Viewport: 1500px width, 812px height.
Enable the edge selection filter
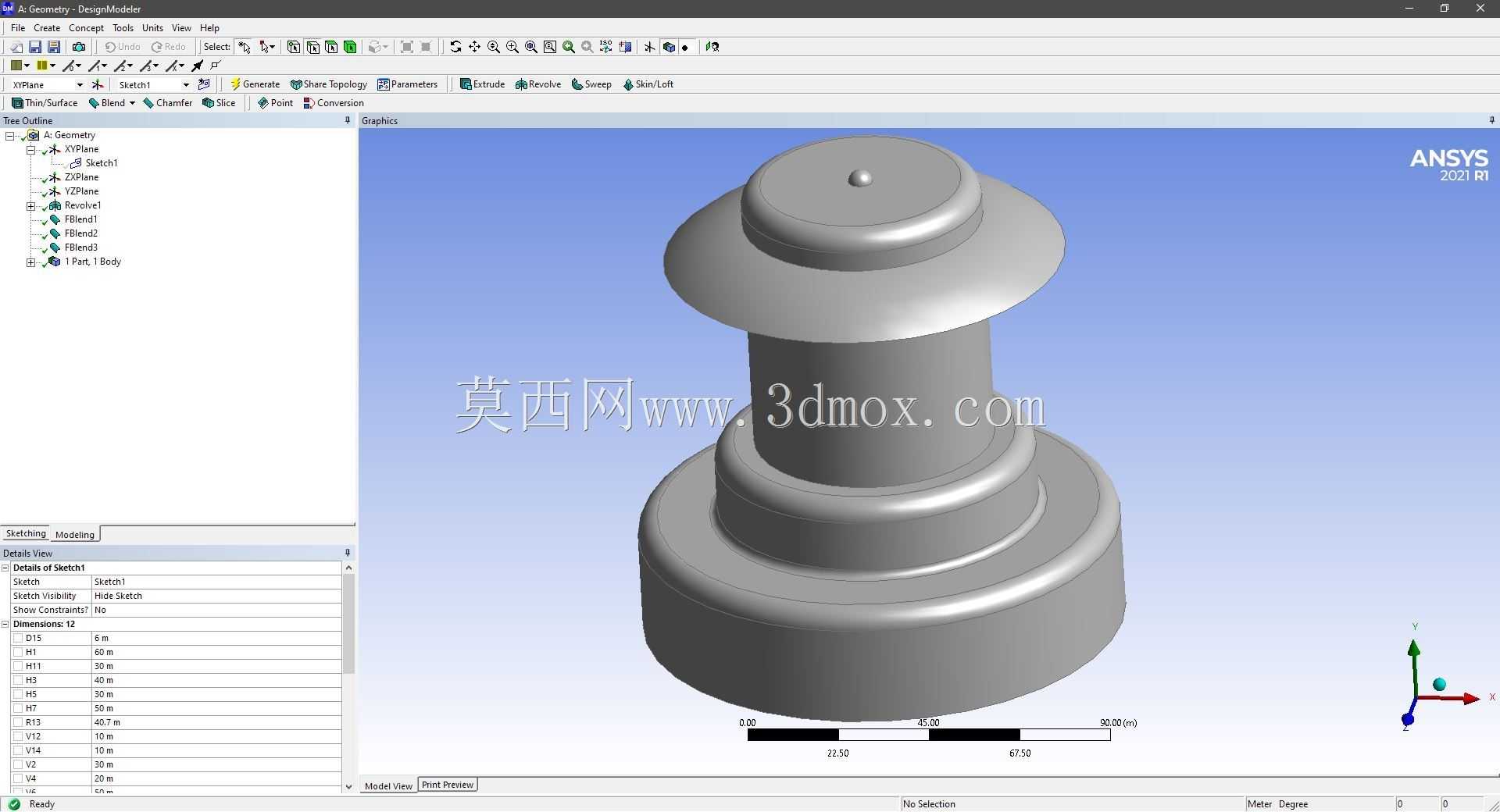tap(312, 47)
